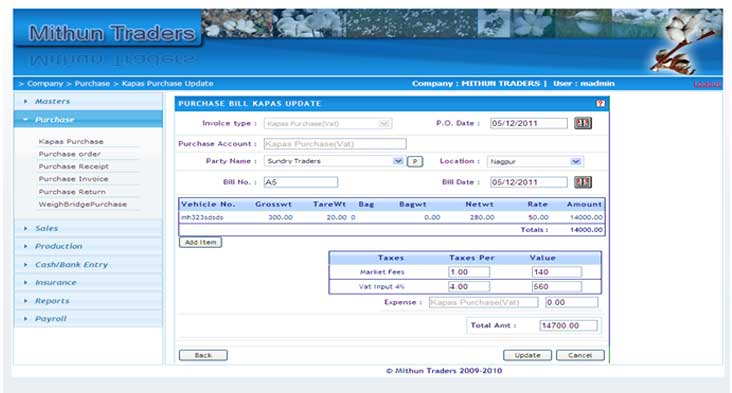
Task: Click the Purchase Account field
Action: (335, 144)
